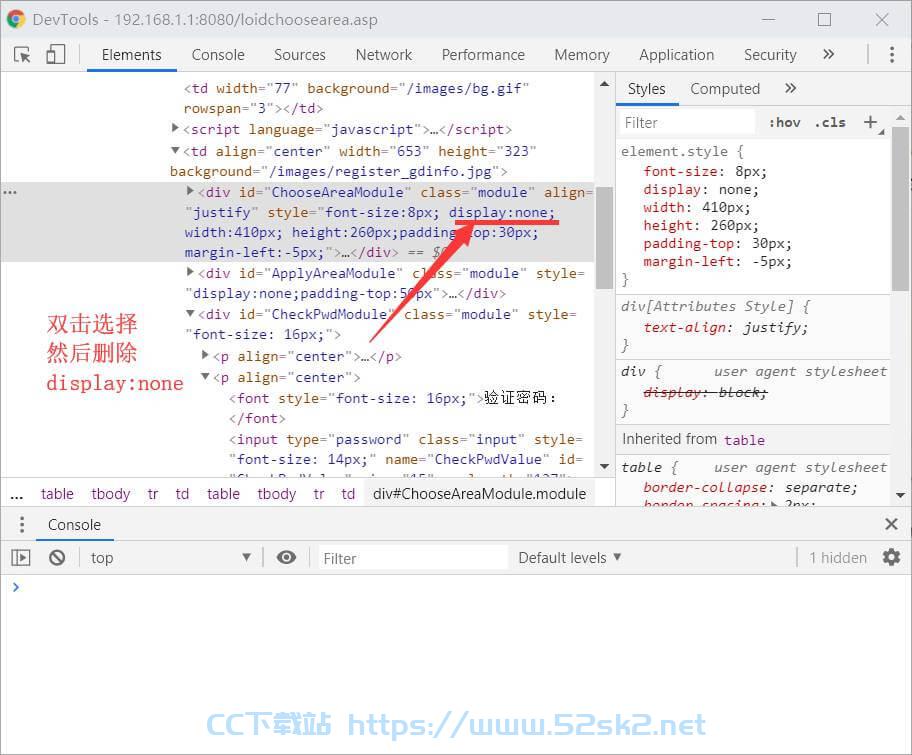Image resolution: width=912 pixels, height=755 pixels.
Task: Switch to the Console tab
Action: tap(218, 55)
